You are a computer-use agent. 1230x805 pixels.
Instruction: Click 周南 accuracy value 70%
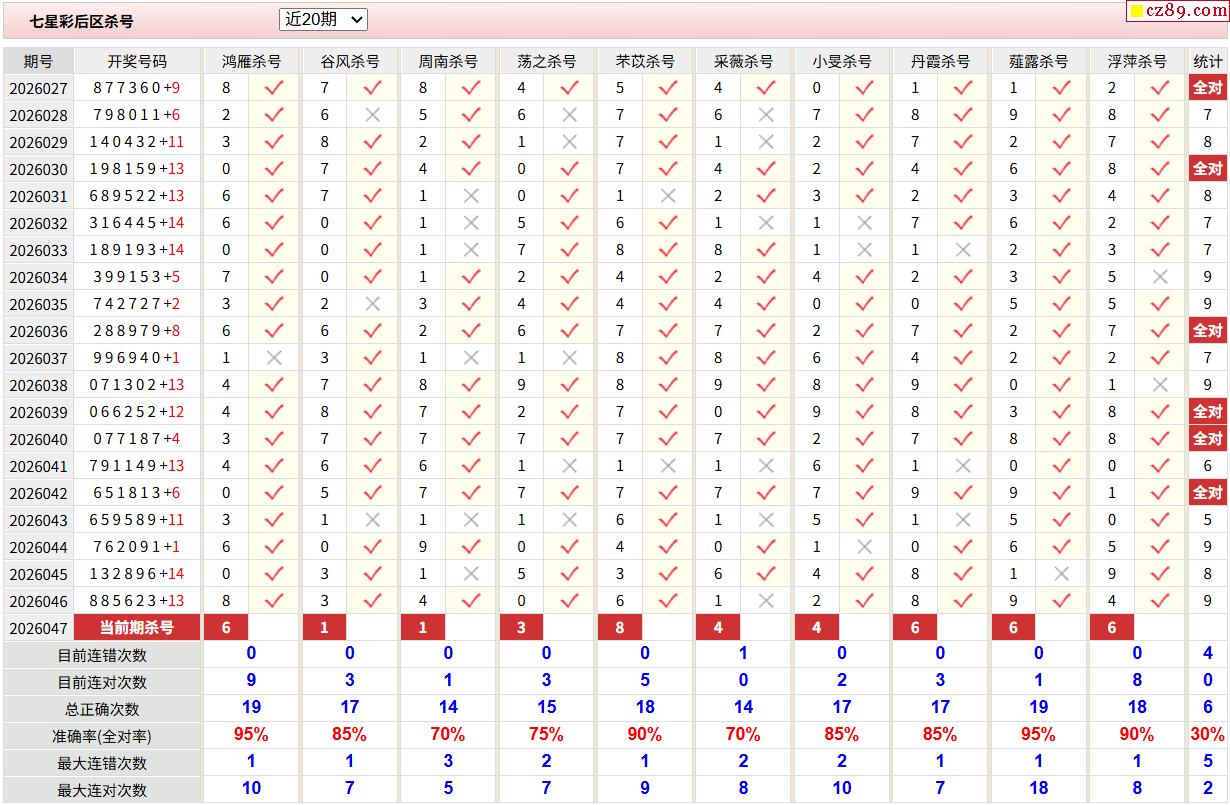[x=448, y=735]
